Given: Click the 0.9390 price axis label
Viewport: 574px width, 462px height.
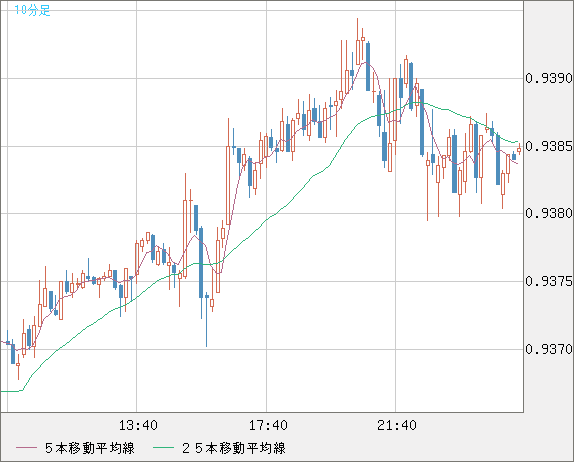Looking at the screenshot, I should click(548, 78).
